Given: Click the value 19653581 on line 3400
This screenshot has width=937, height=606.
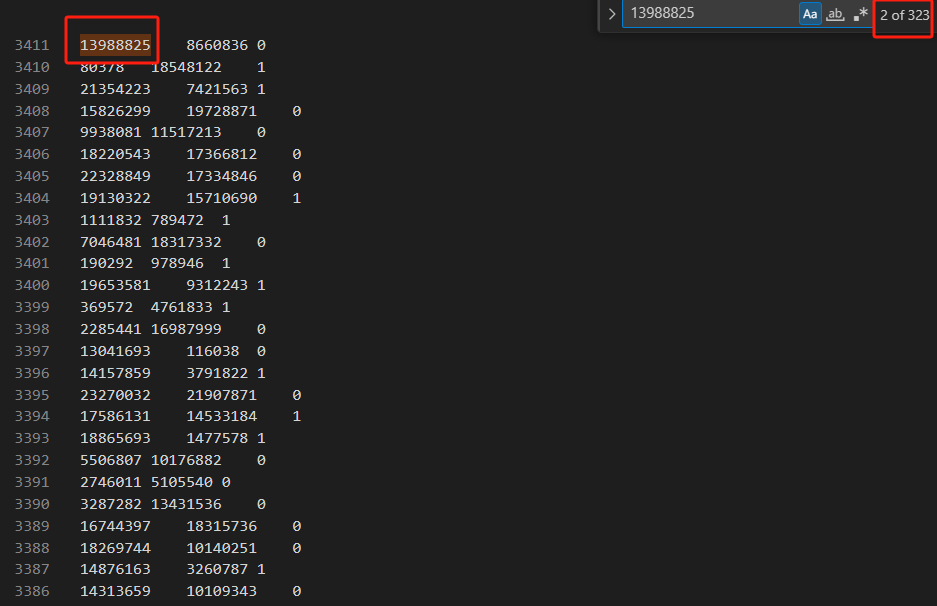Looking at the screenshot, I should (115, 285).
